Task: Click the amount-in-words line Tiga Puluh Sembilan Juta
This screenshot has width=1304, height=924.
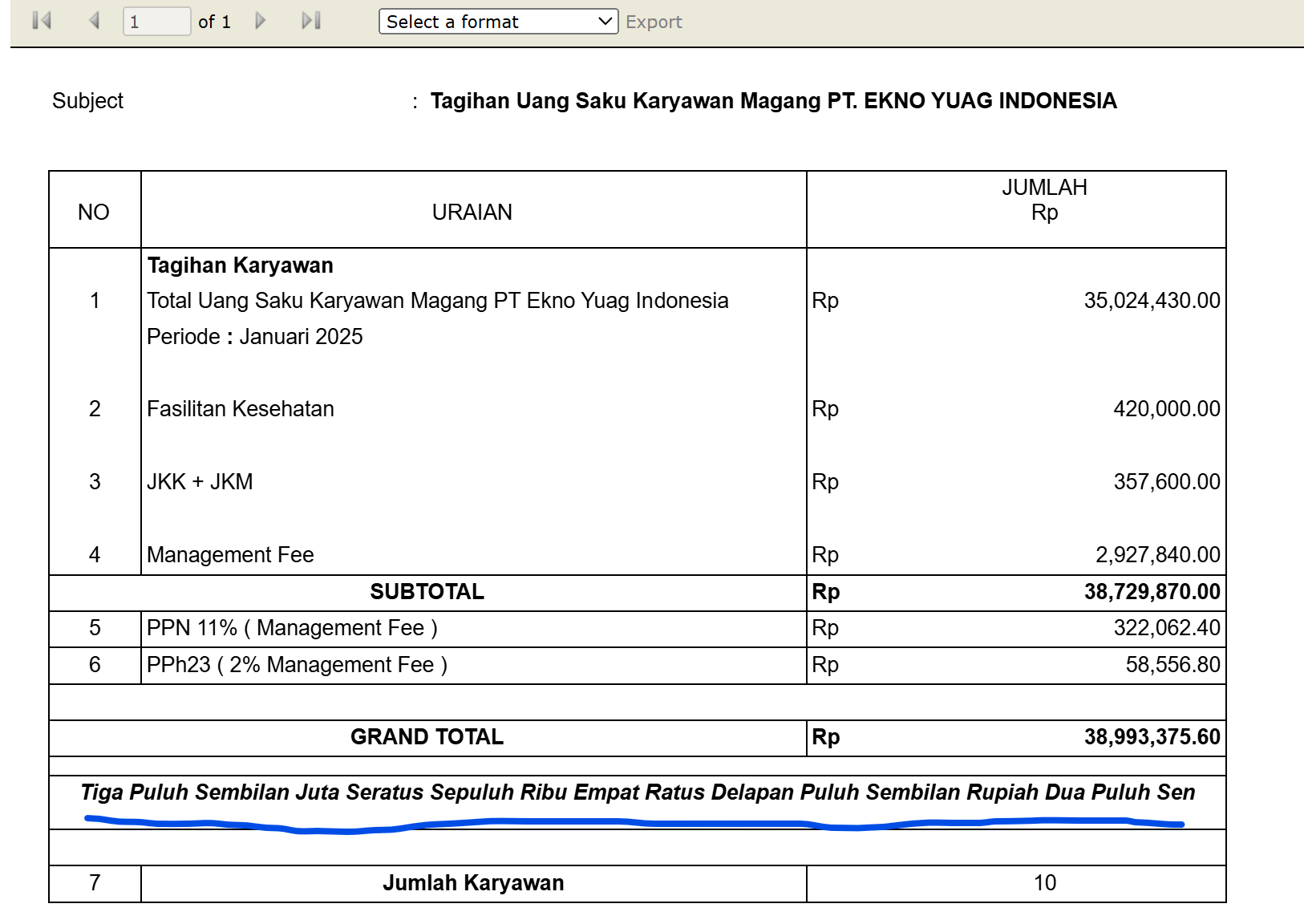Action: pos(638,792)
